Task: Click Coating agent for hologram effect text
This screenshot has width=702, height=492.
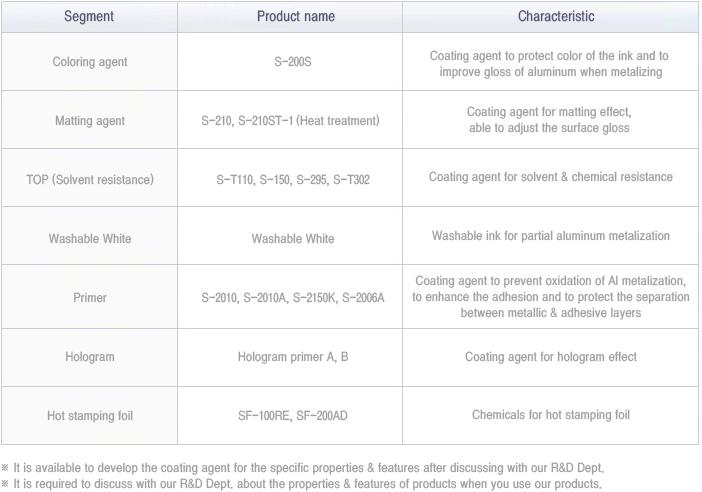Action: coord(551,357)
